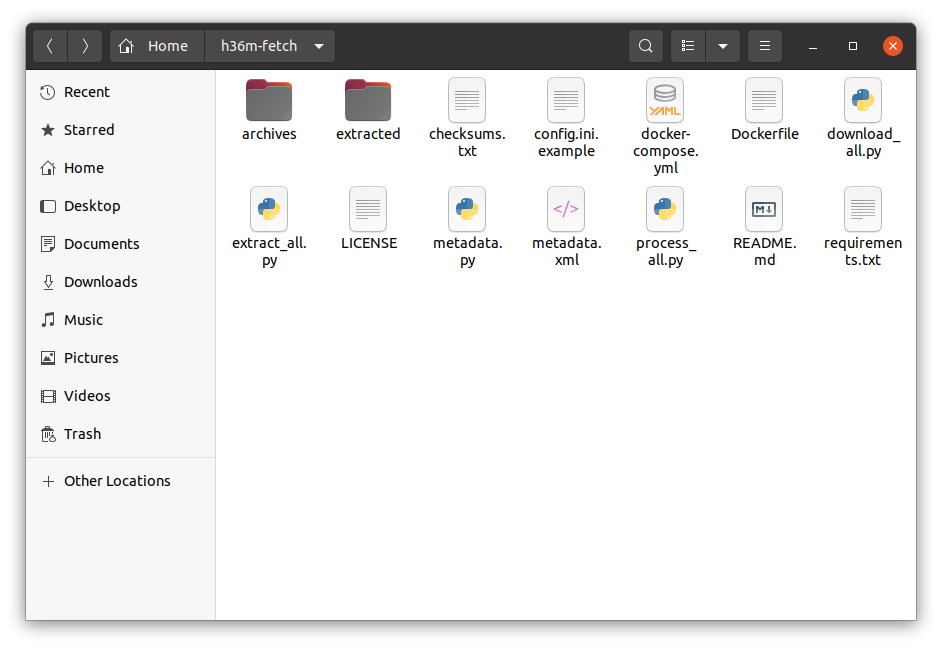Open the extracted folder
Image resolution: width=942 pixels, height=649 pixels.
pos(368,100)
